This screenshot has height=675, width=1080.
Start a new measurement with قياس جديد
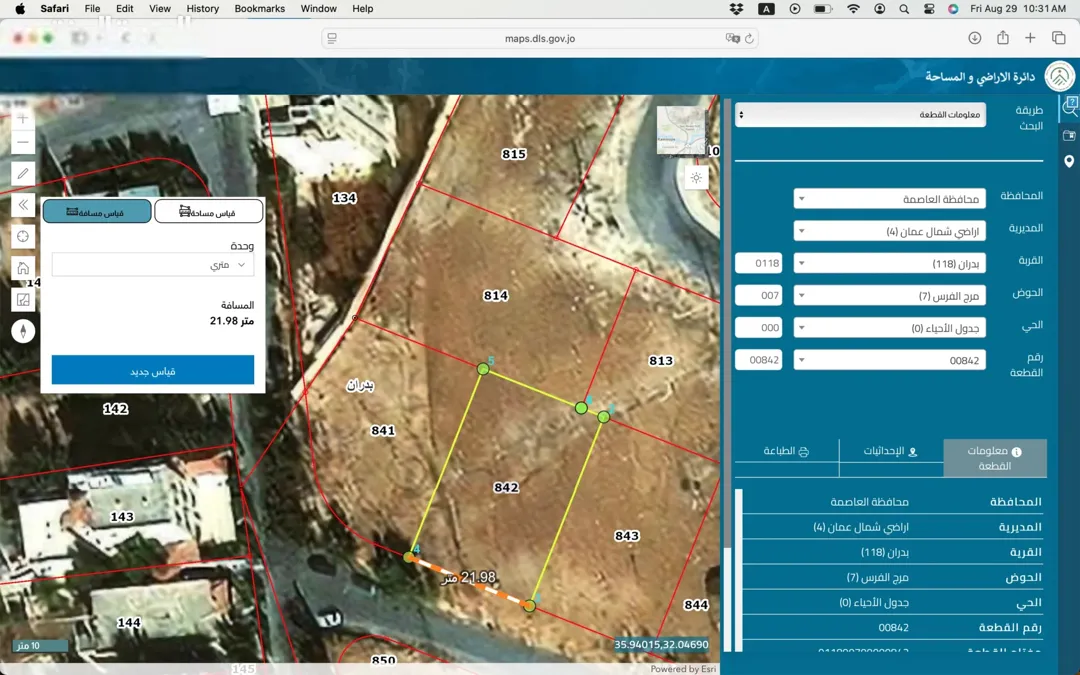click(x=153, y=371)
